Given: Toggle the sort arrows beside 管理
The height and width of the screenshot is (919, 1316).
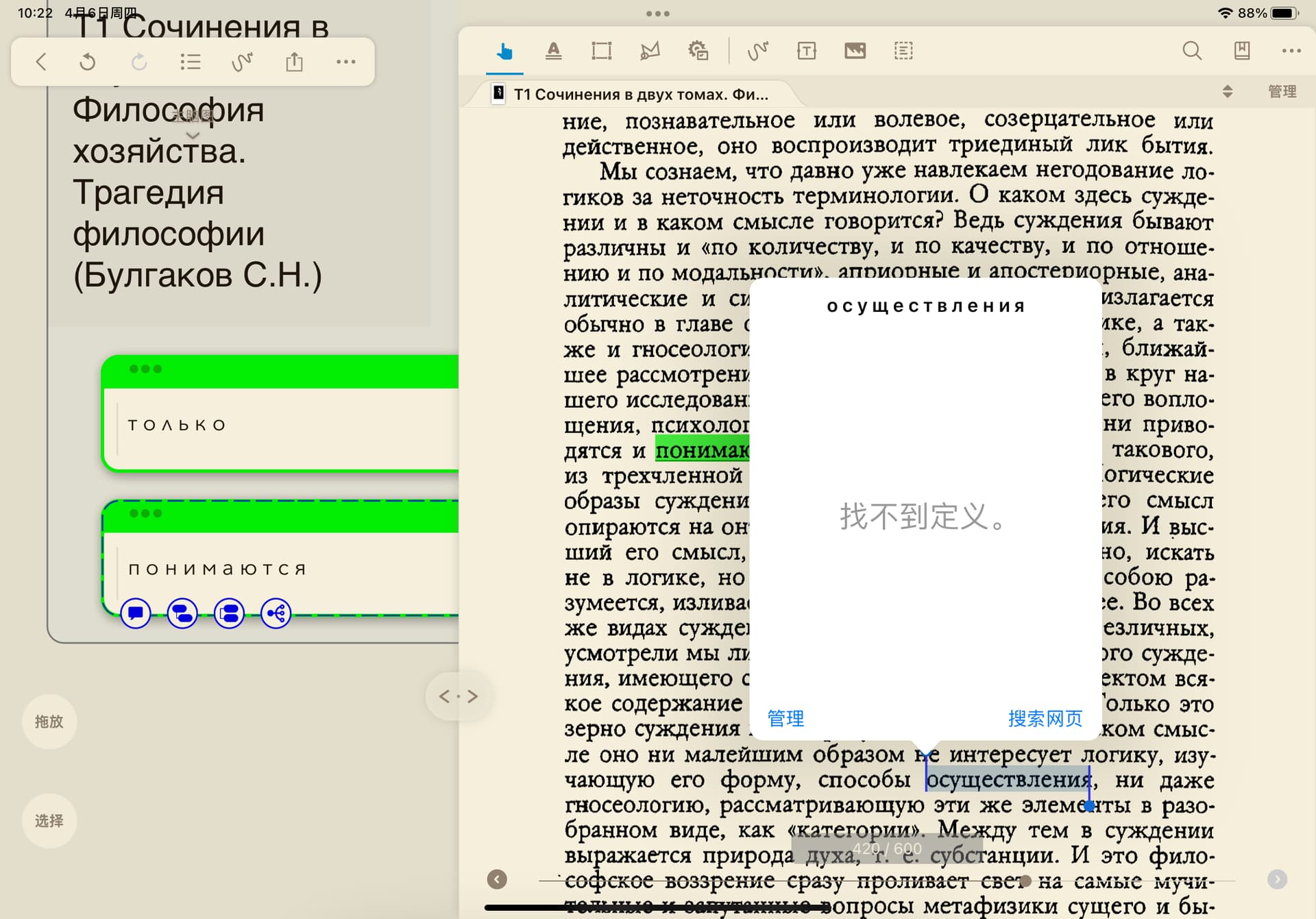Looking at the screenshot, I should point(1228,92).
